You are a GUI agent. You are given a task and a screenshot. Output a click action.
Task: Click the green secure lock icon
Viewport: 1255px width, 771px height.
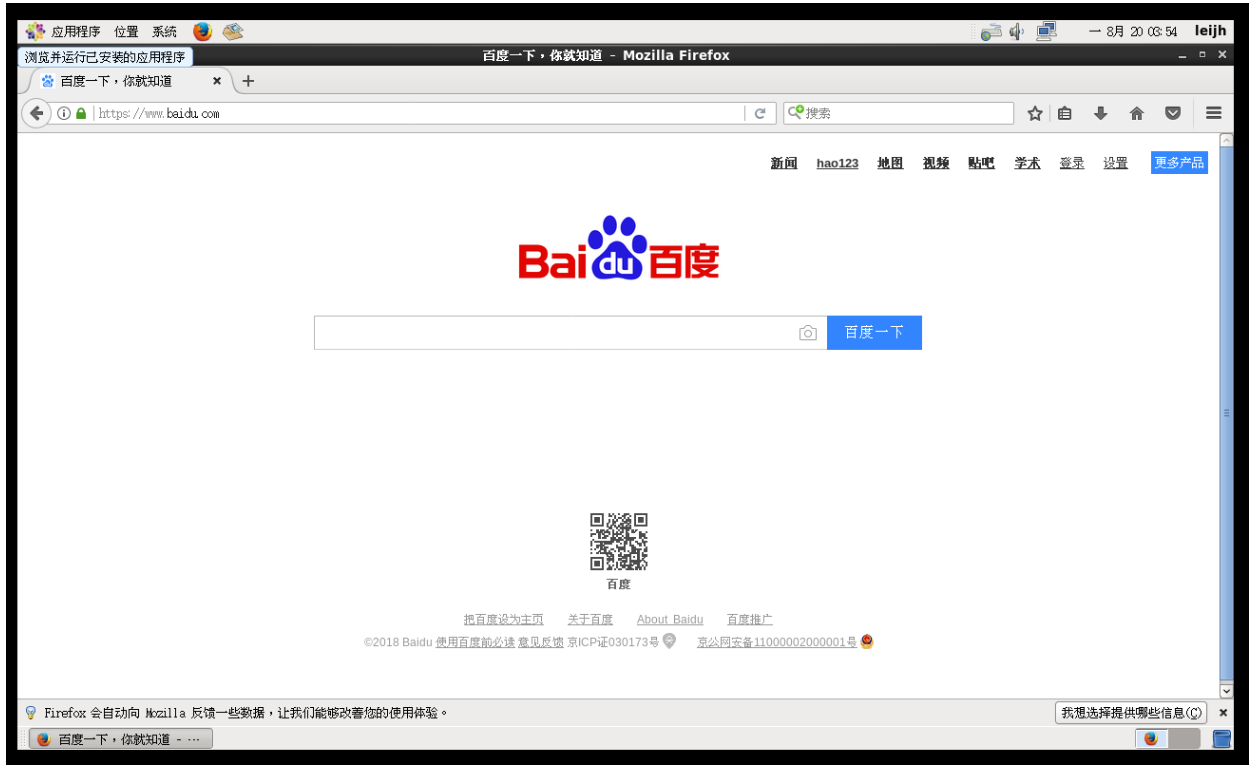tap(81, 113)
